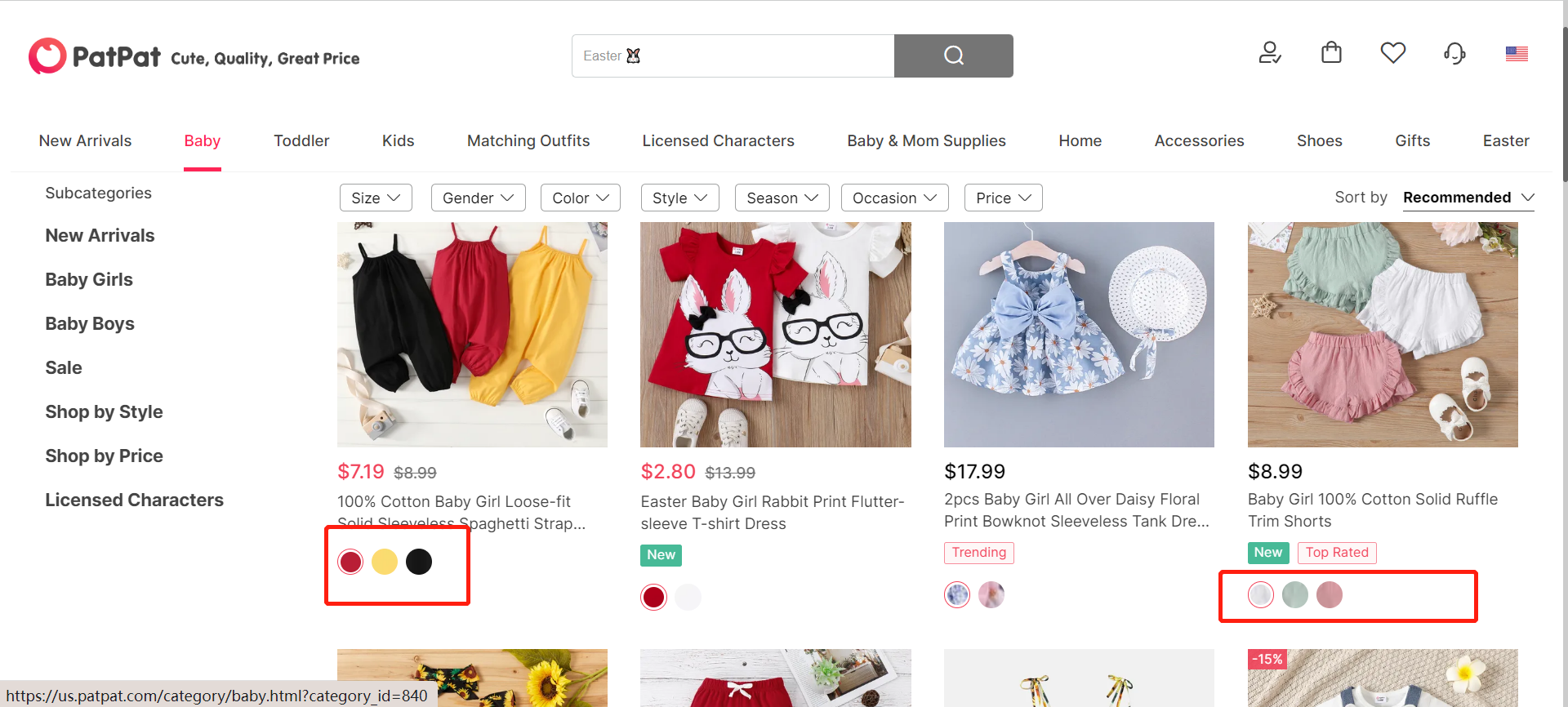Open the -15% discounted product thumbnail
Screen dimensions: 1568x707
1383,678
